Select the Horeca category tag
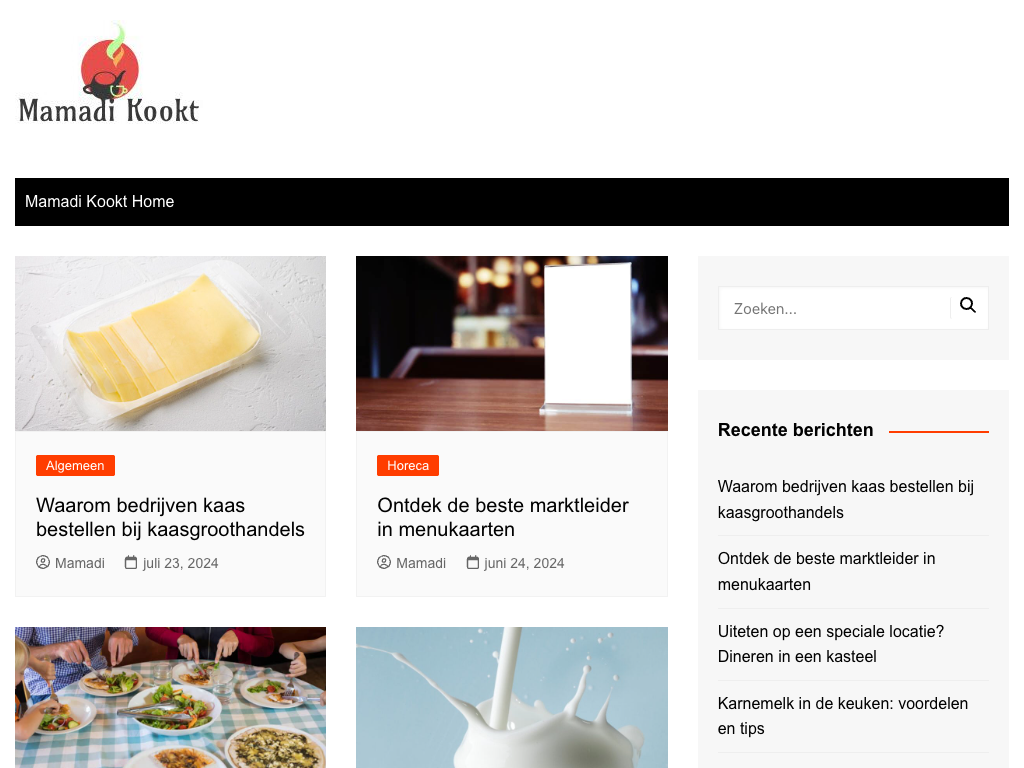Screen dimensions: 1024x768 [408, 466]
